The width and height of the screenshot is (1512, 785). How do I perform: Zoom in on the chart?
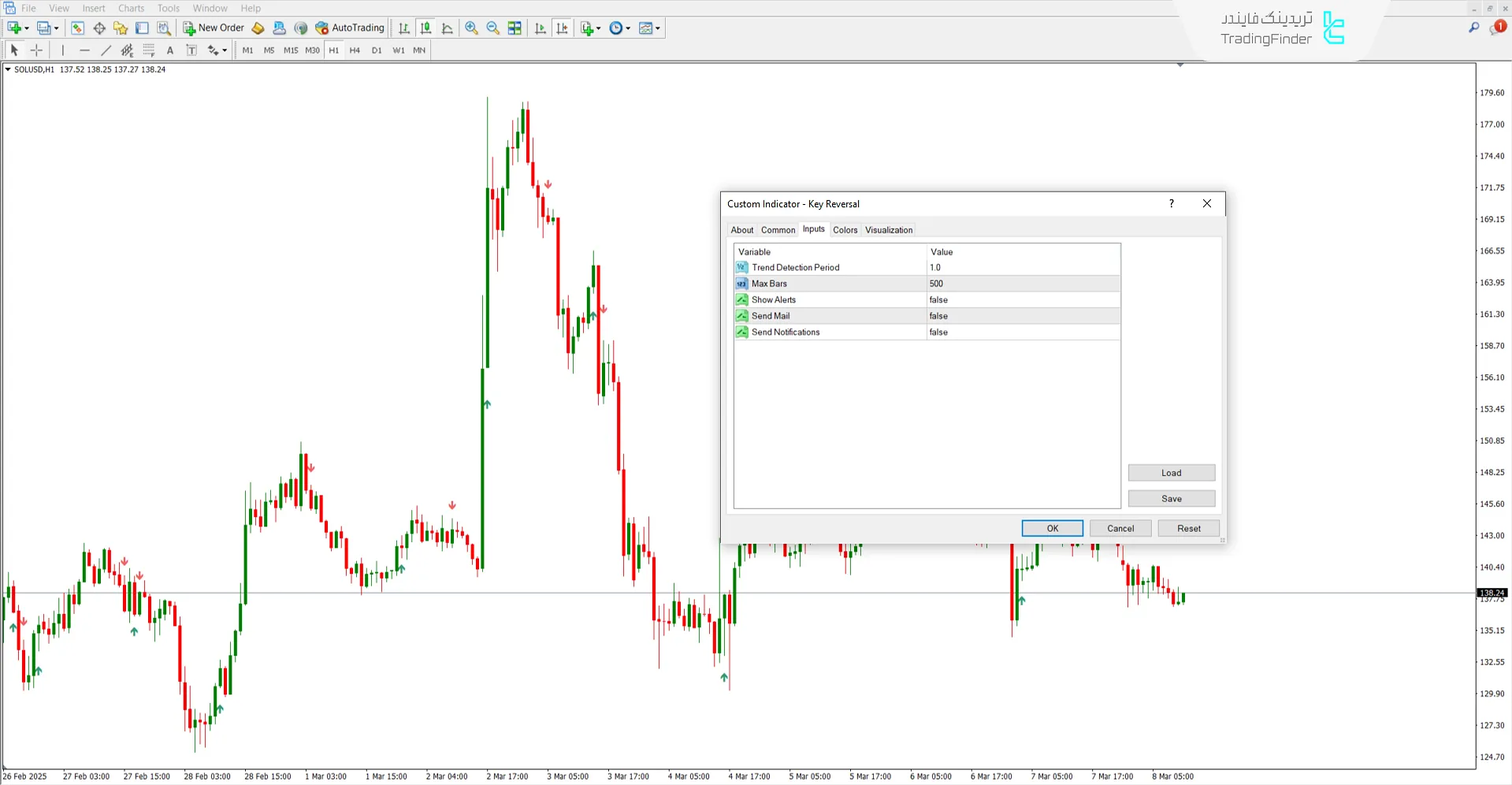click(471, 28)
